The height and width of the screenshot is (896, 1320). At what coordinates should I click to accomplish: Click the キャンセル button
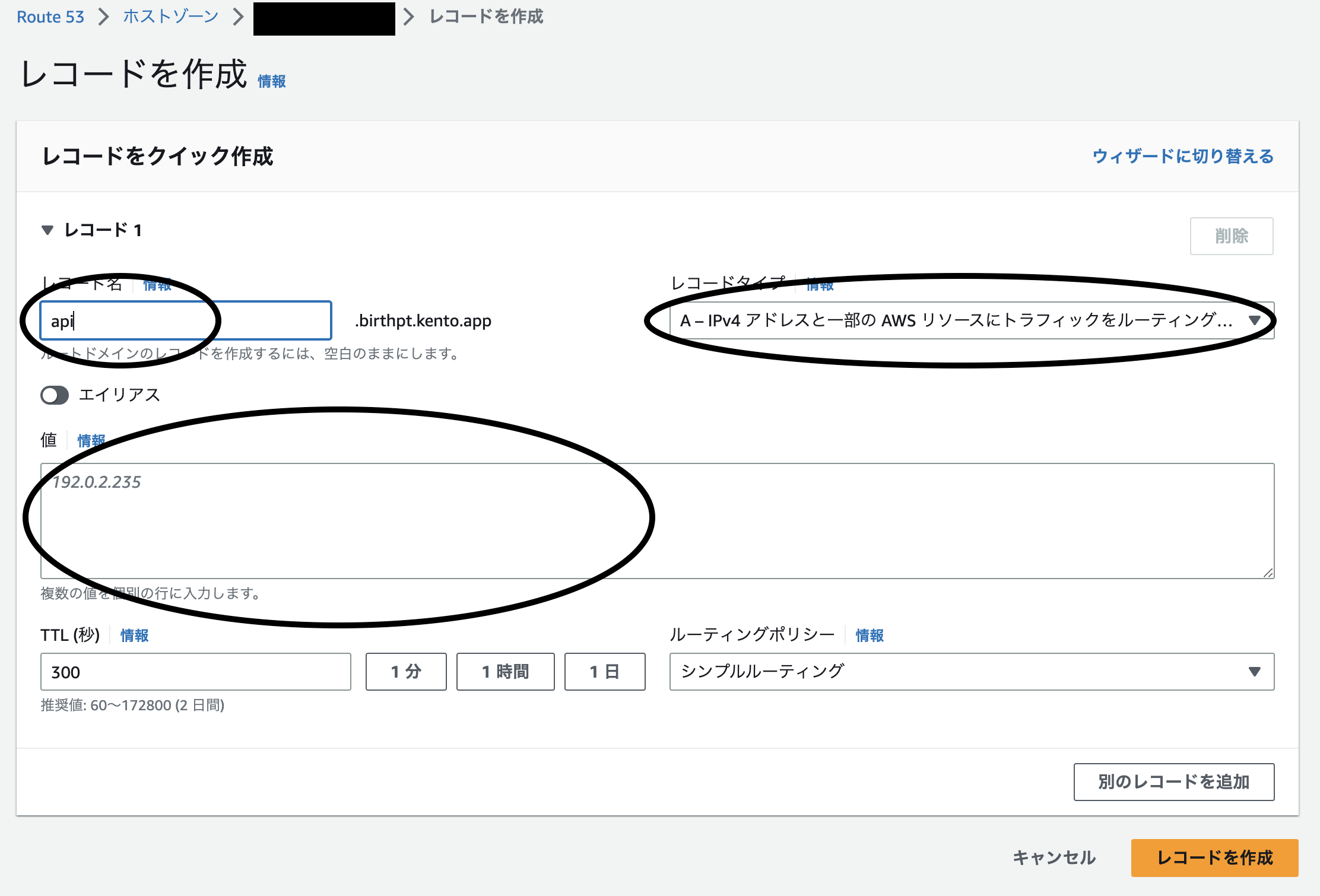point(1055,857)
